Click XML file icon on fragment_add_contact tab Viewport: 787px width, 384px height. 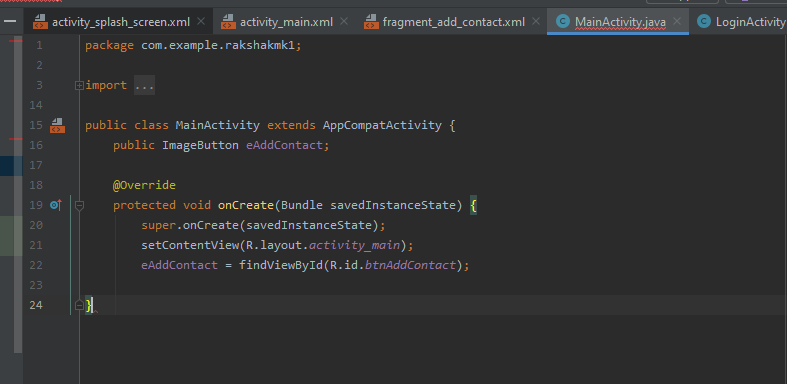coord(371,22)
